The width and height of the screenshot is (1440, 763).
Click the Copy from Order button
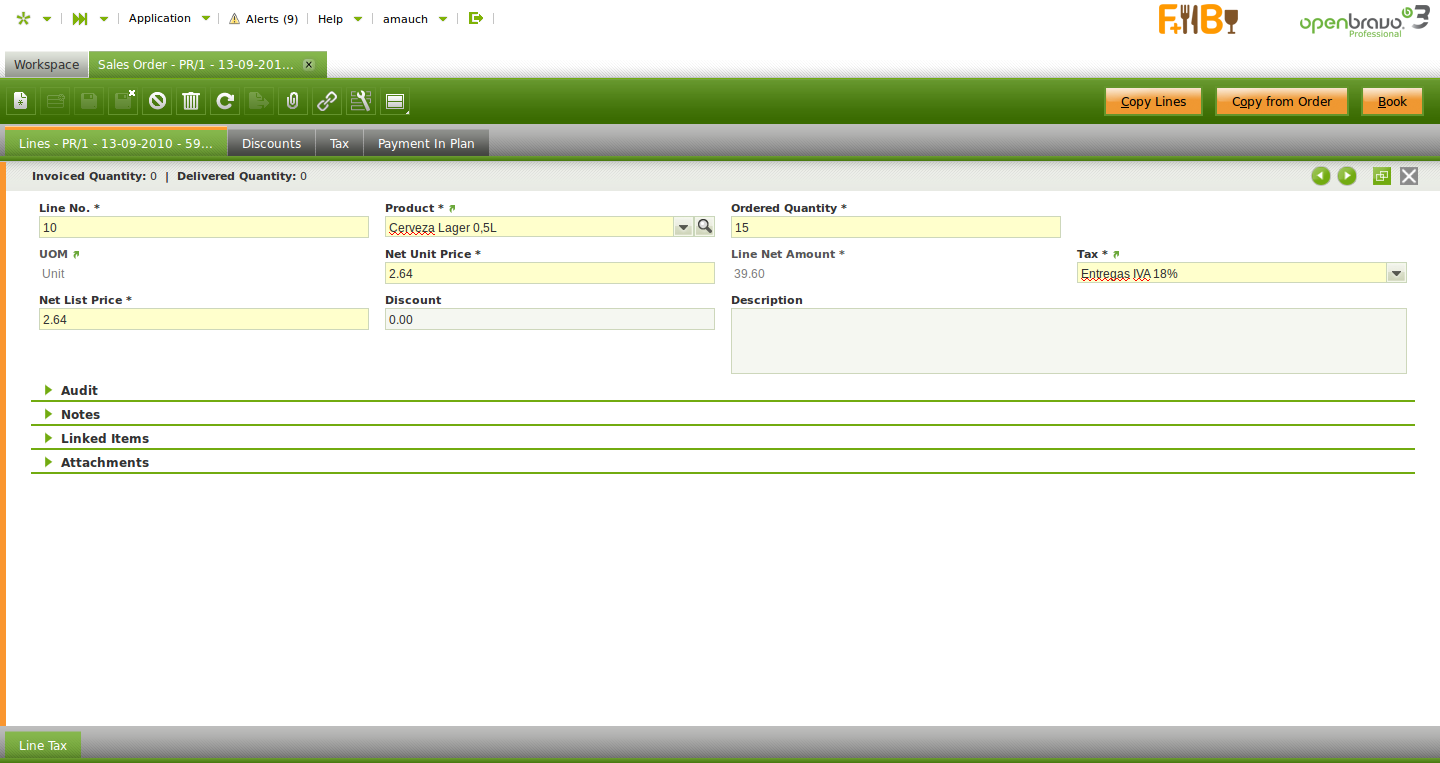(1281, 101)
